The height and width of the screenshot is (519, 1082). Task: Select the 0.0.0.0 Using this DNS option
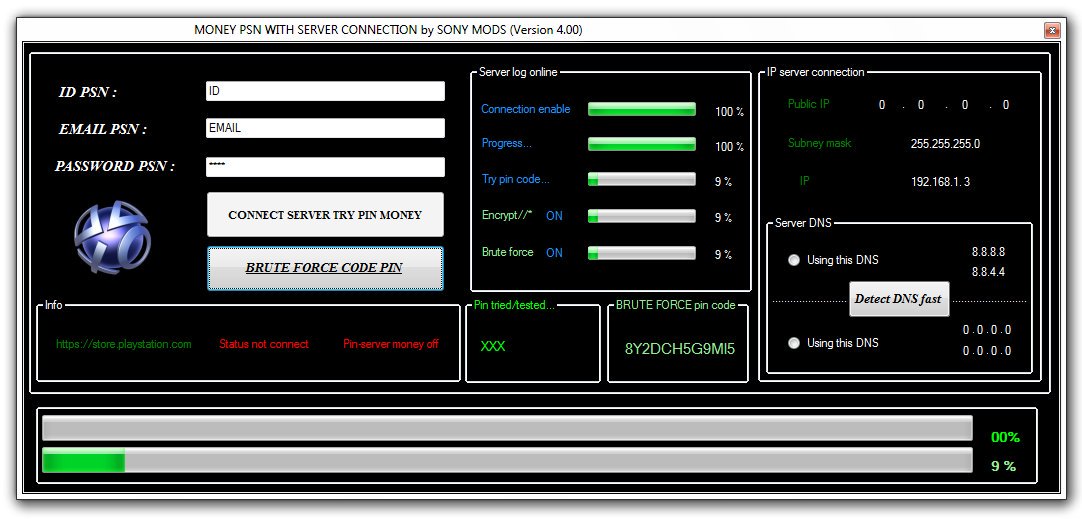[794, 343]
